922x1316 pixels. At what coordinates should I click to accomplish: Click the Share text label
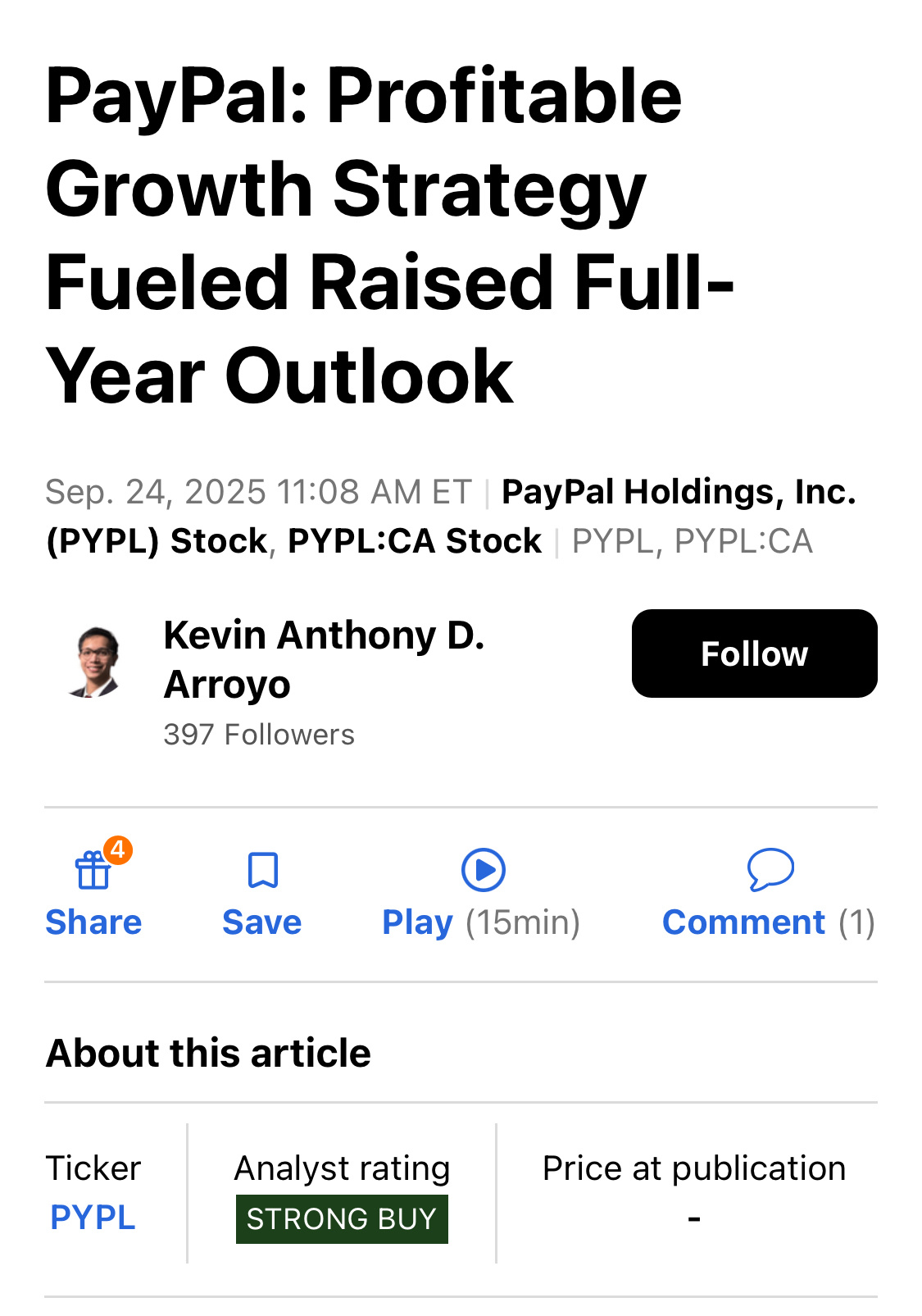(x=93, y=922)
